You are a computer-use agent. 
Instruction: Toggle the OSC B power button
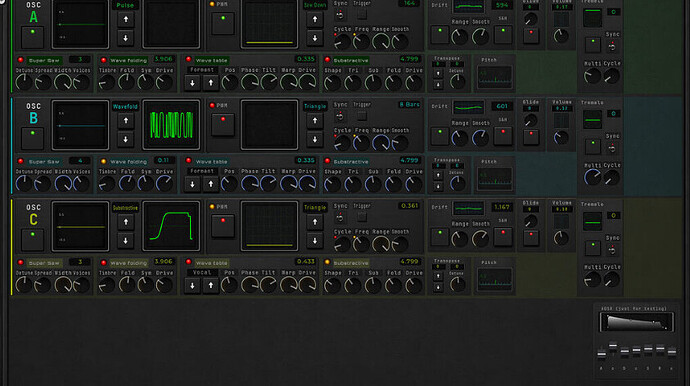[33, 138]
